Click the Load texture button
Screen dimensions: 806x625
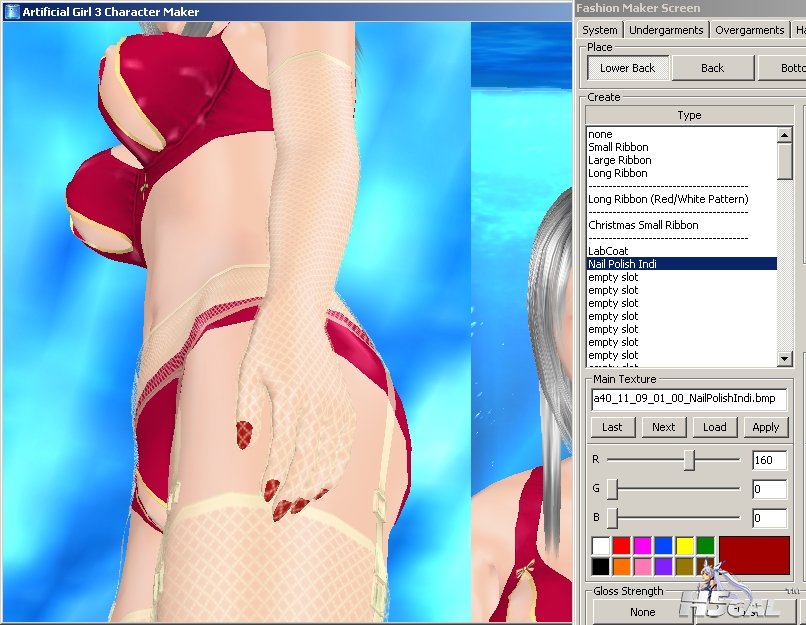[x=715, y=427]
